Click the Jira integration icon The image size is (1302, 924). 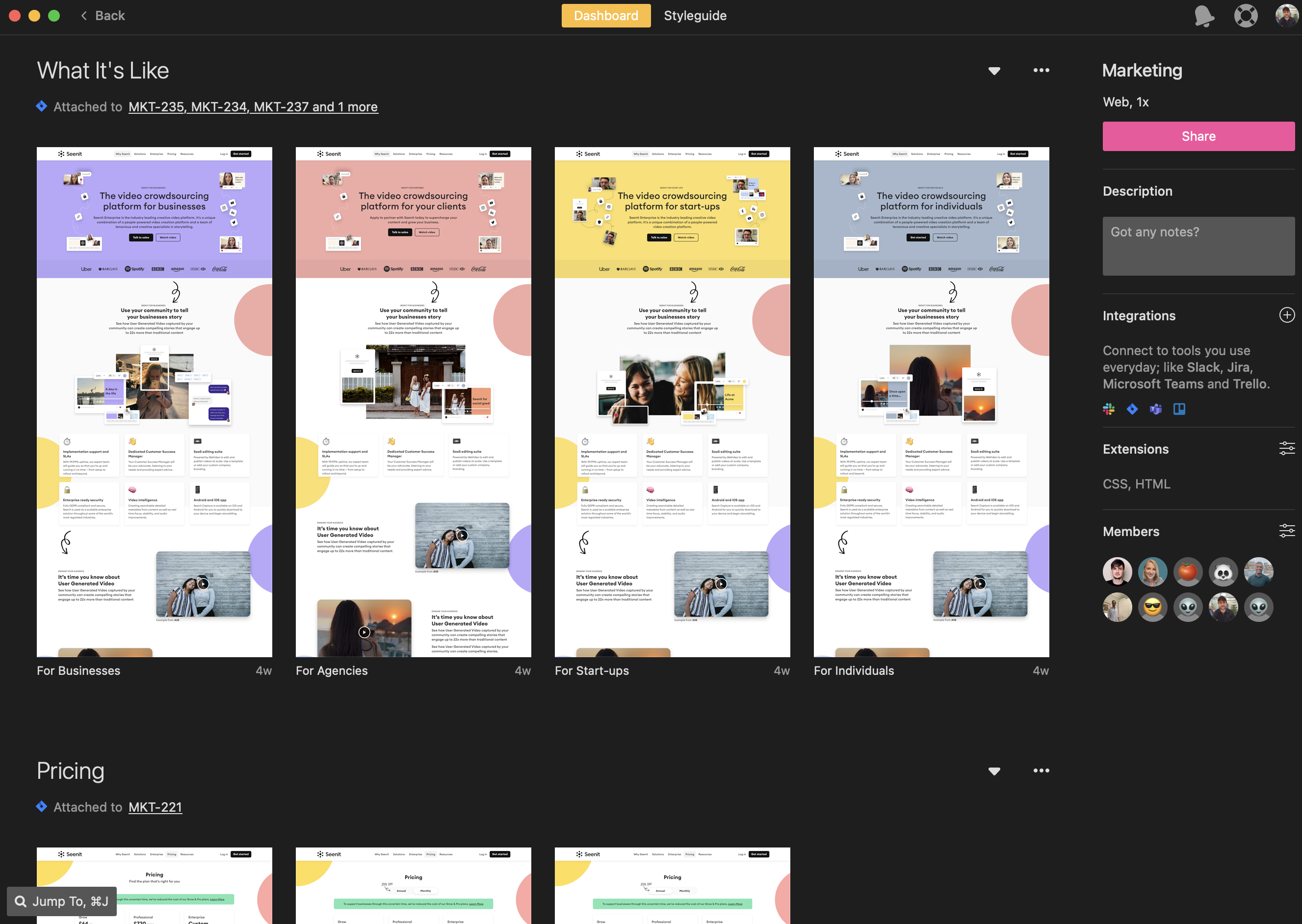click(1132, 409)
